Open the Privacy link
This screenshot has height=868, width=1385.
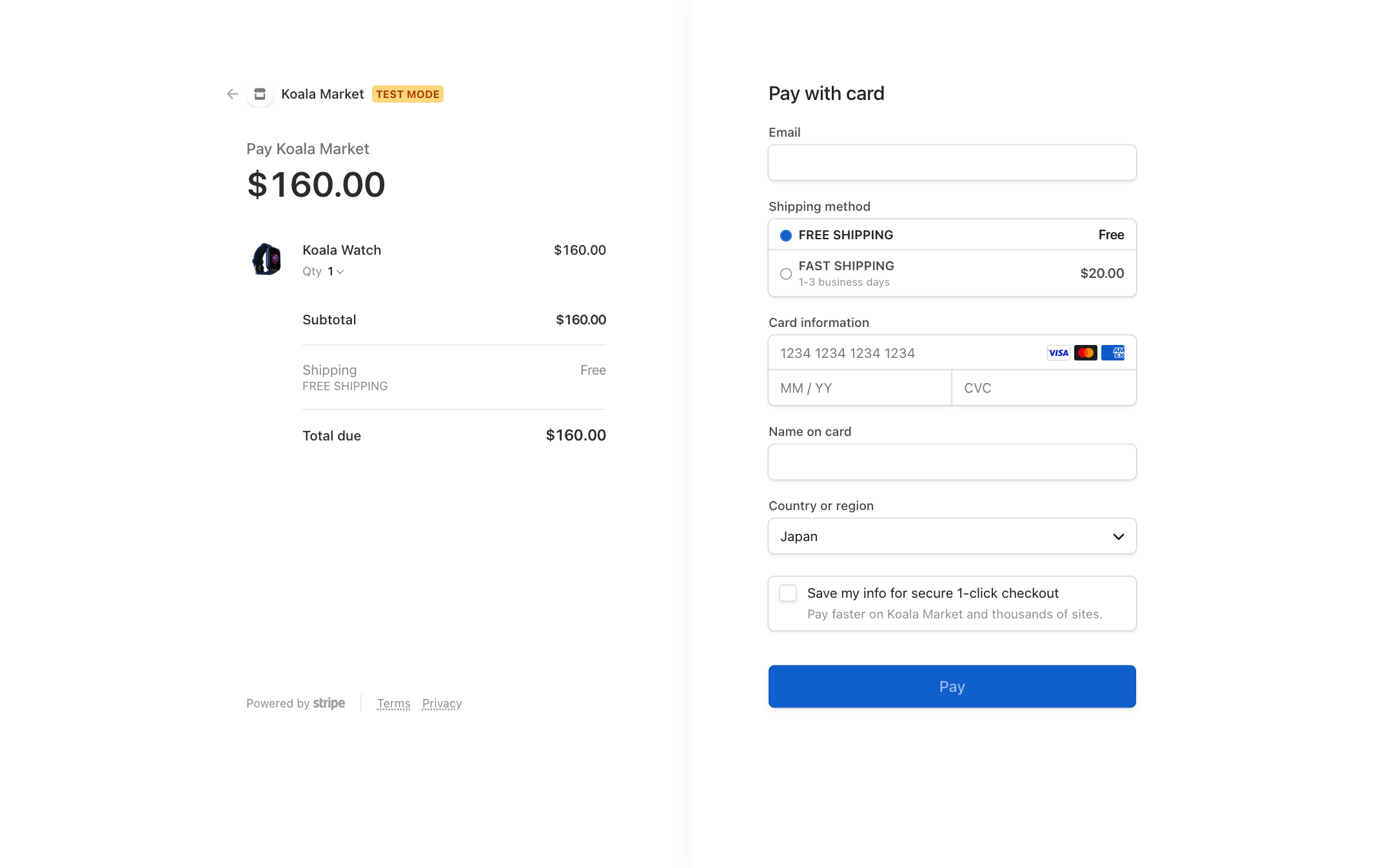click(x=442, y=704)
